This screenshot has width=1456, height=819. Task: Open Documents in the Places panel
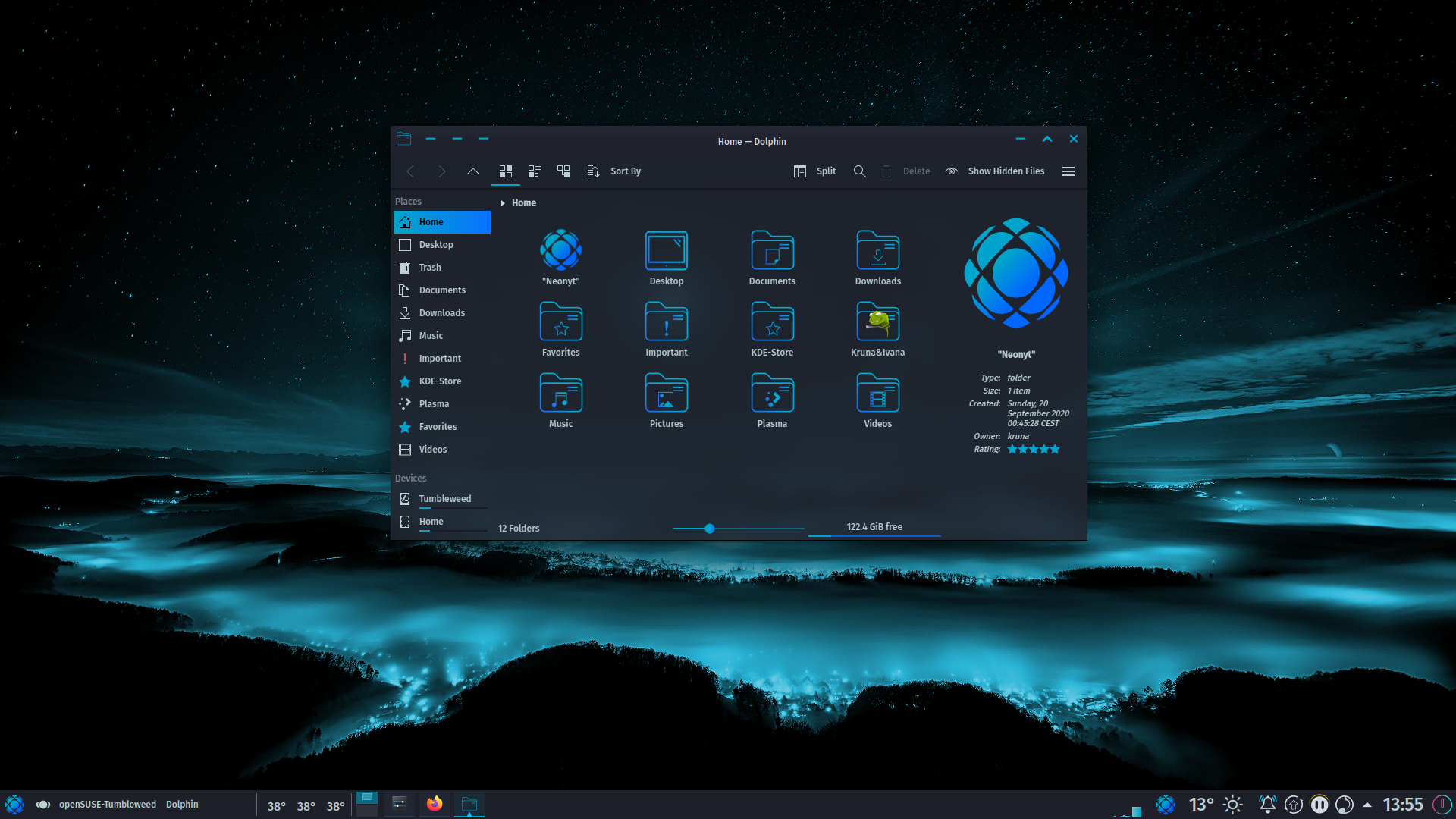[442, 290]
